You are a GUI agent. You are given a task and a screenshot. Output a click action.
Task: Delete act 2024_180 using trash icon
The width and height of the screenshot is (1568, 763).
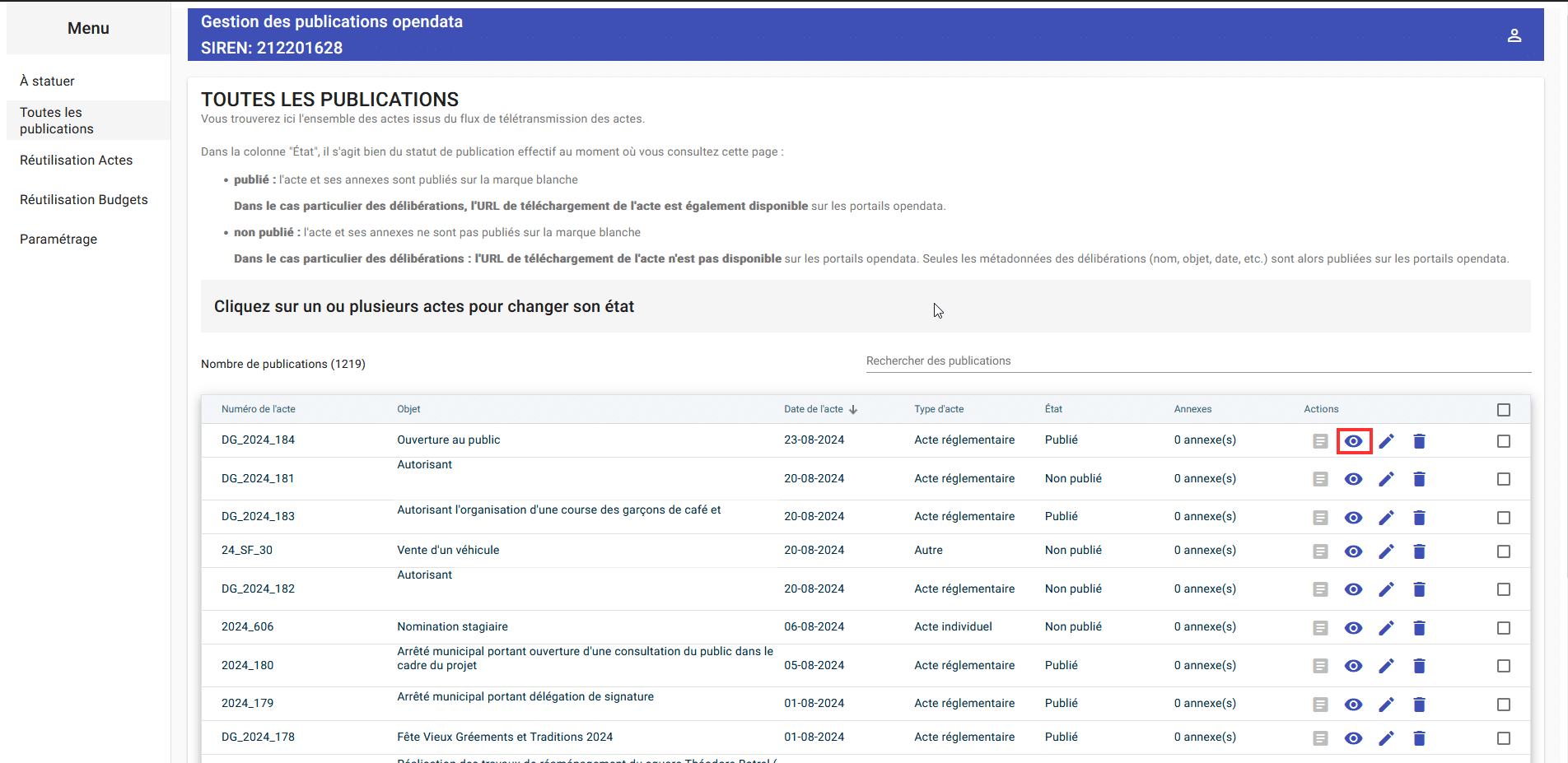1419,666
